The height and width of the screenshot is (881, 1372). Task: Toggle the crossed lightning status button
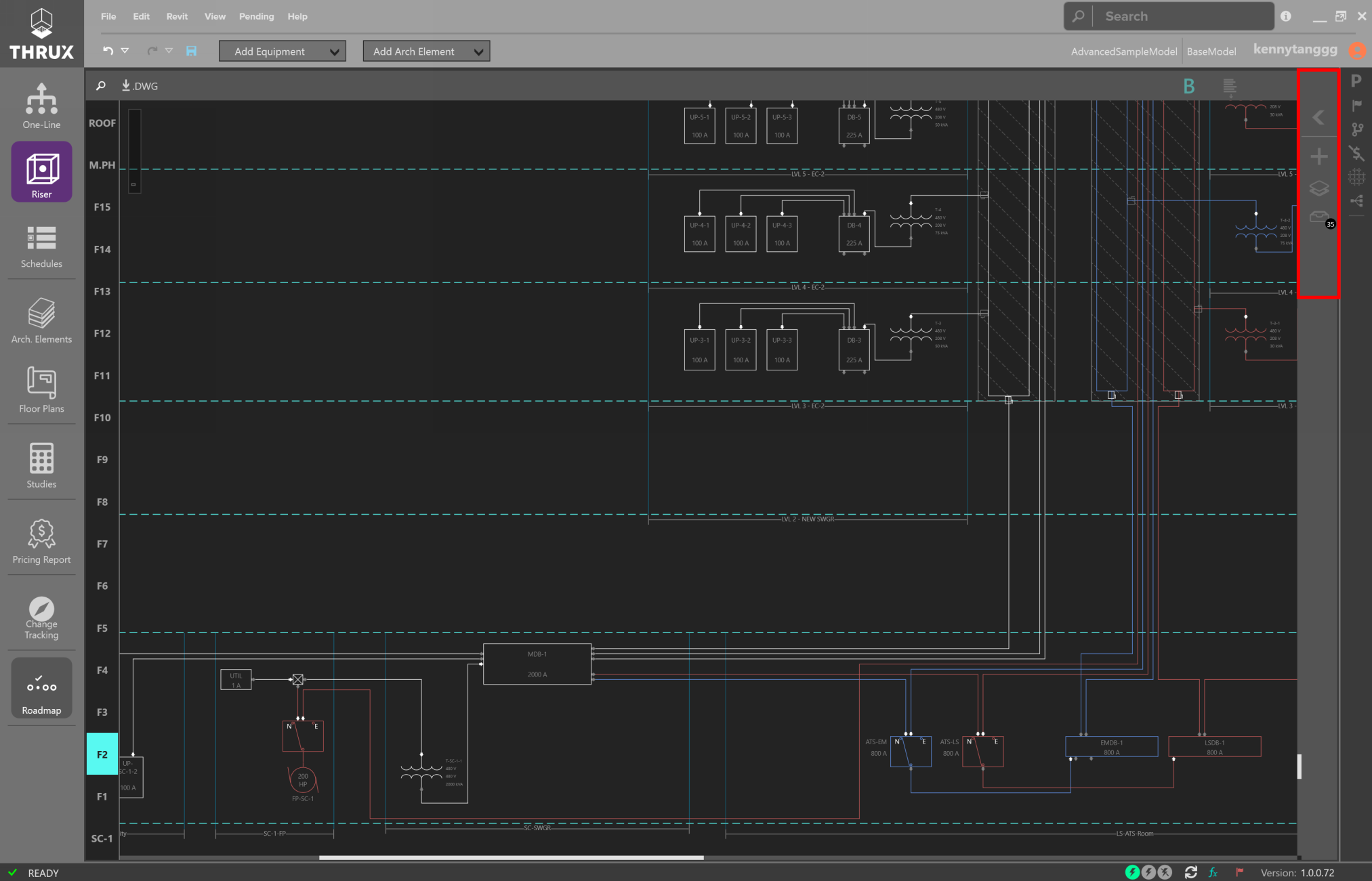click(1165, 872)
